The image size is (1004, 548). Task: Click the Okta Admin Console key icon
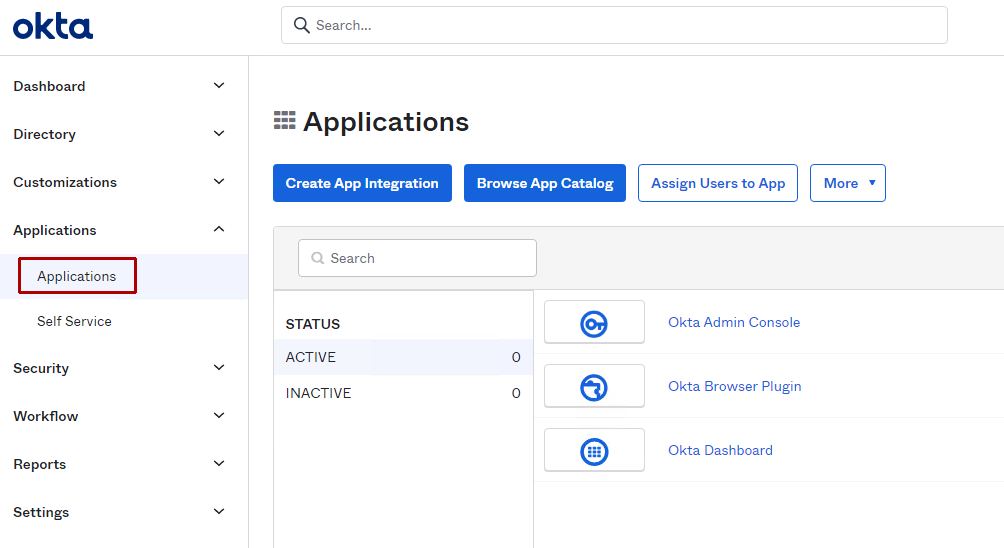click(594, 323)
